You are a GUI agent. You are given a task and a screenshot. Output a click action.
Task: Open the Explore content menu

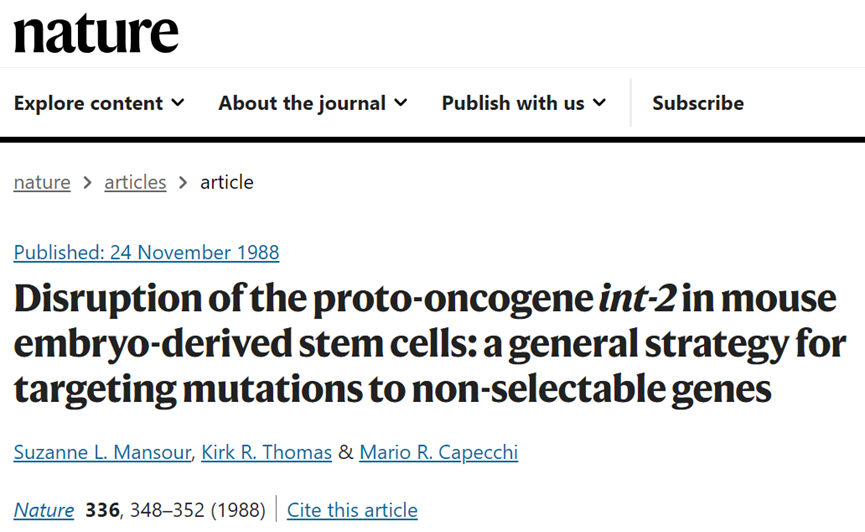(99, 103)
